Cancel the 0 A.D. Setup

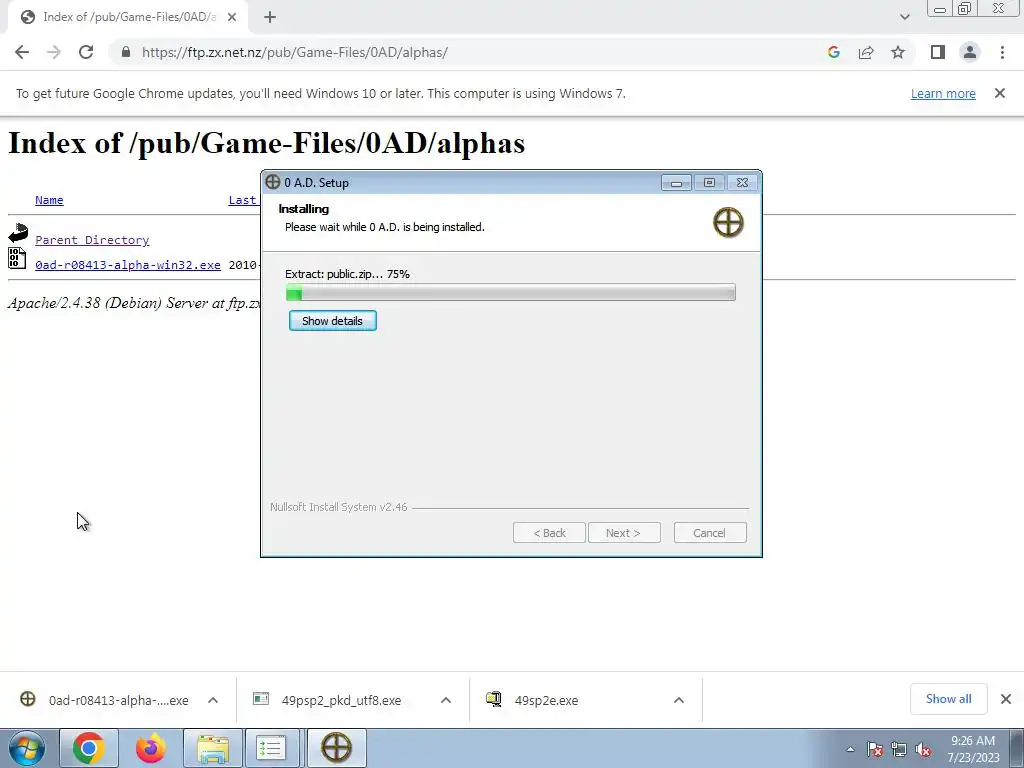[x=710, y=533]
